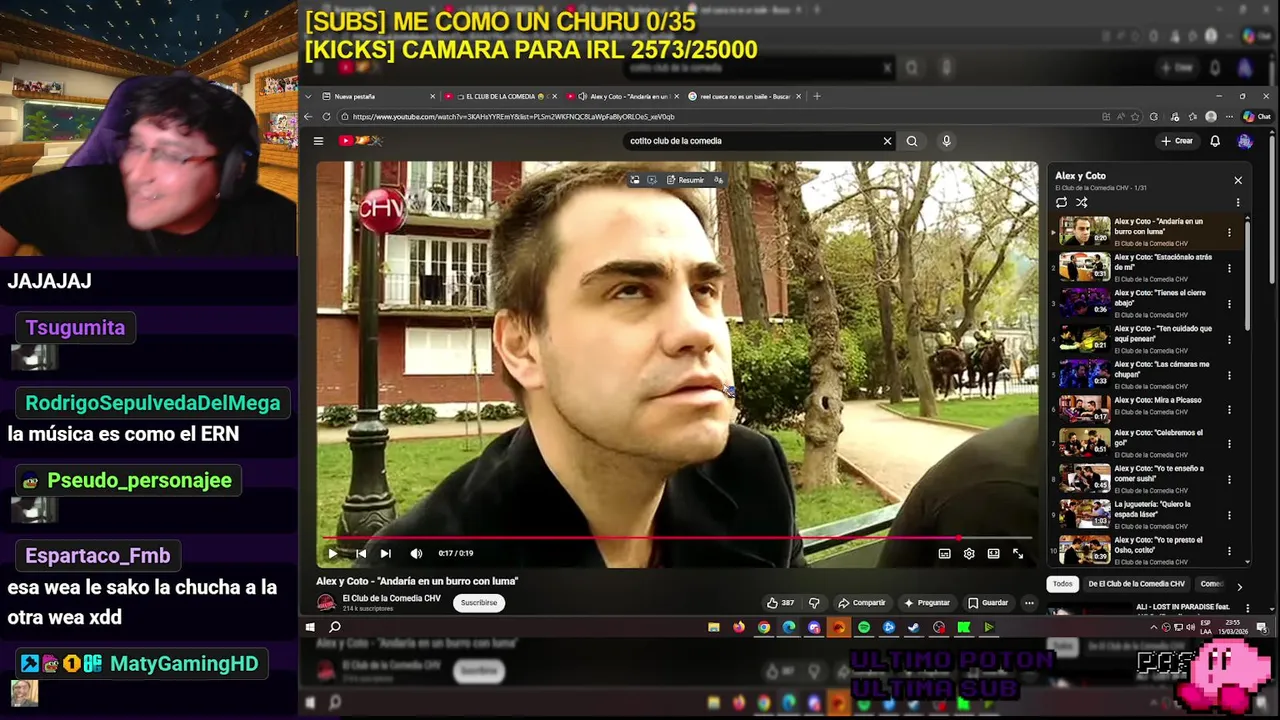The image size is (1280, 720).
Task: Click the Compartir share button
Action: click(x=862, y=603)
